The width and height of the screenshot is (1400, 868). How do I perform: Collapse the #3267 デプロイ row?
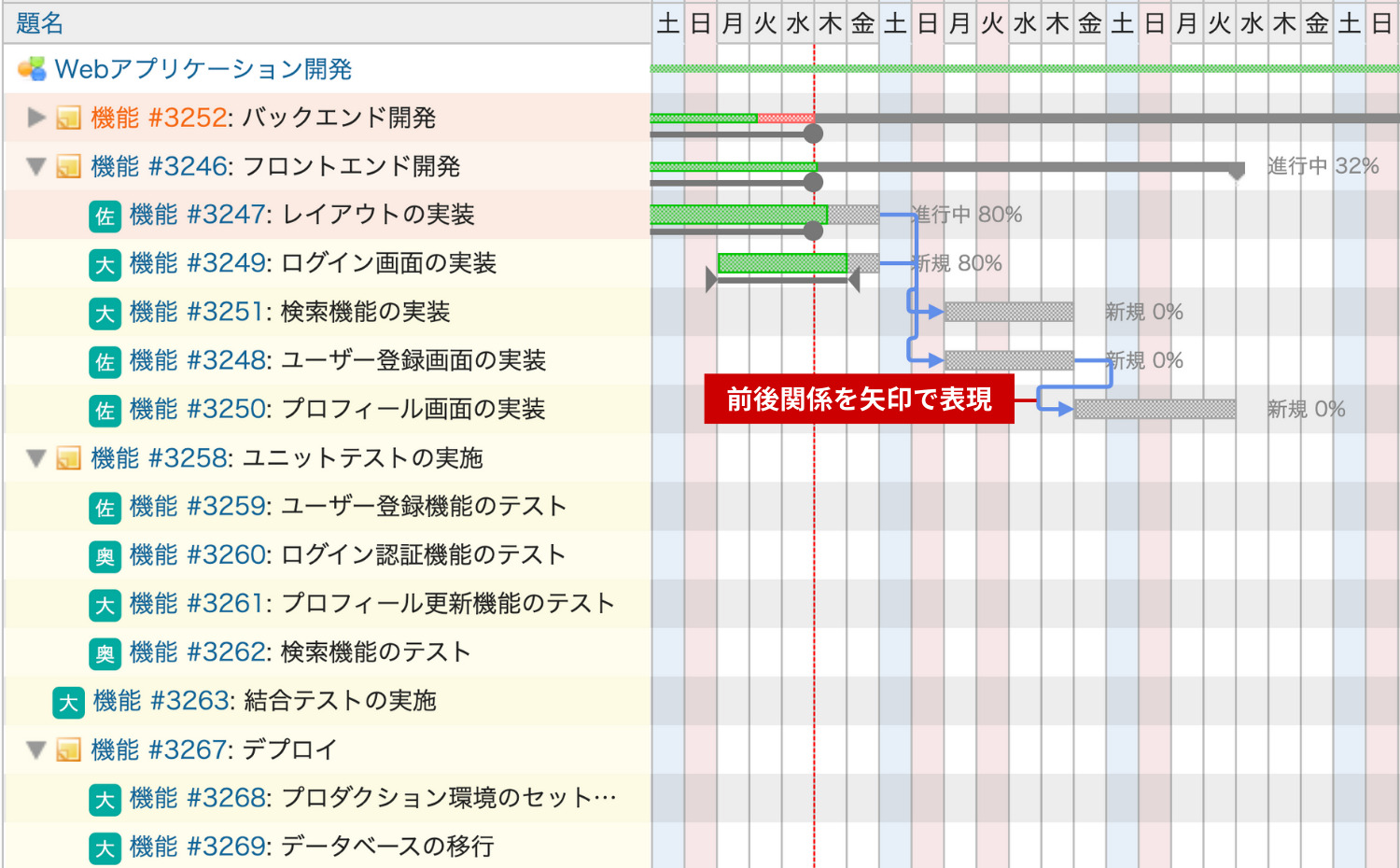(36, 749)
